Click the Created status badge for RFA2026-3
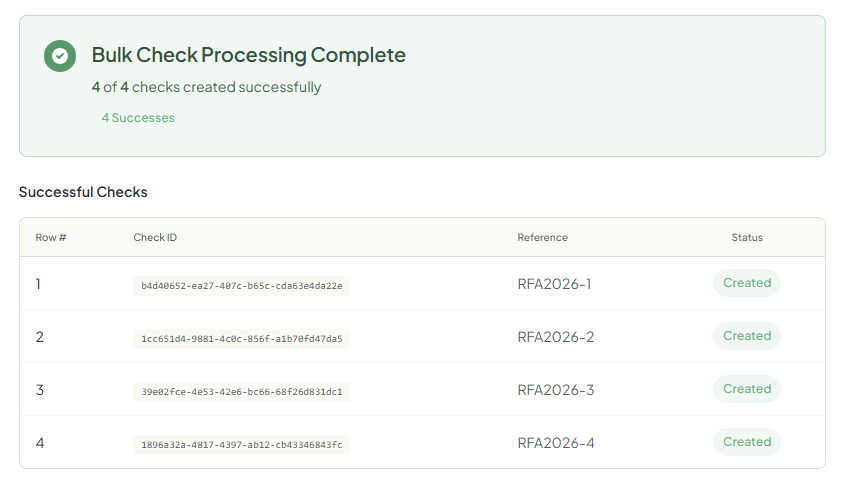 coord(746,389)
